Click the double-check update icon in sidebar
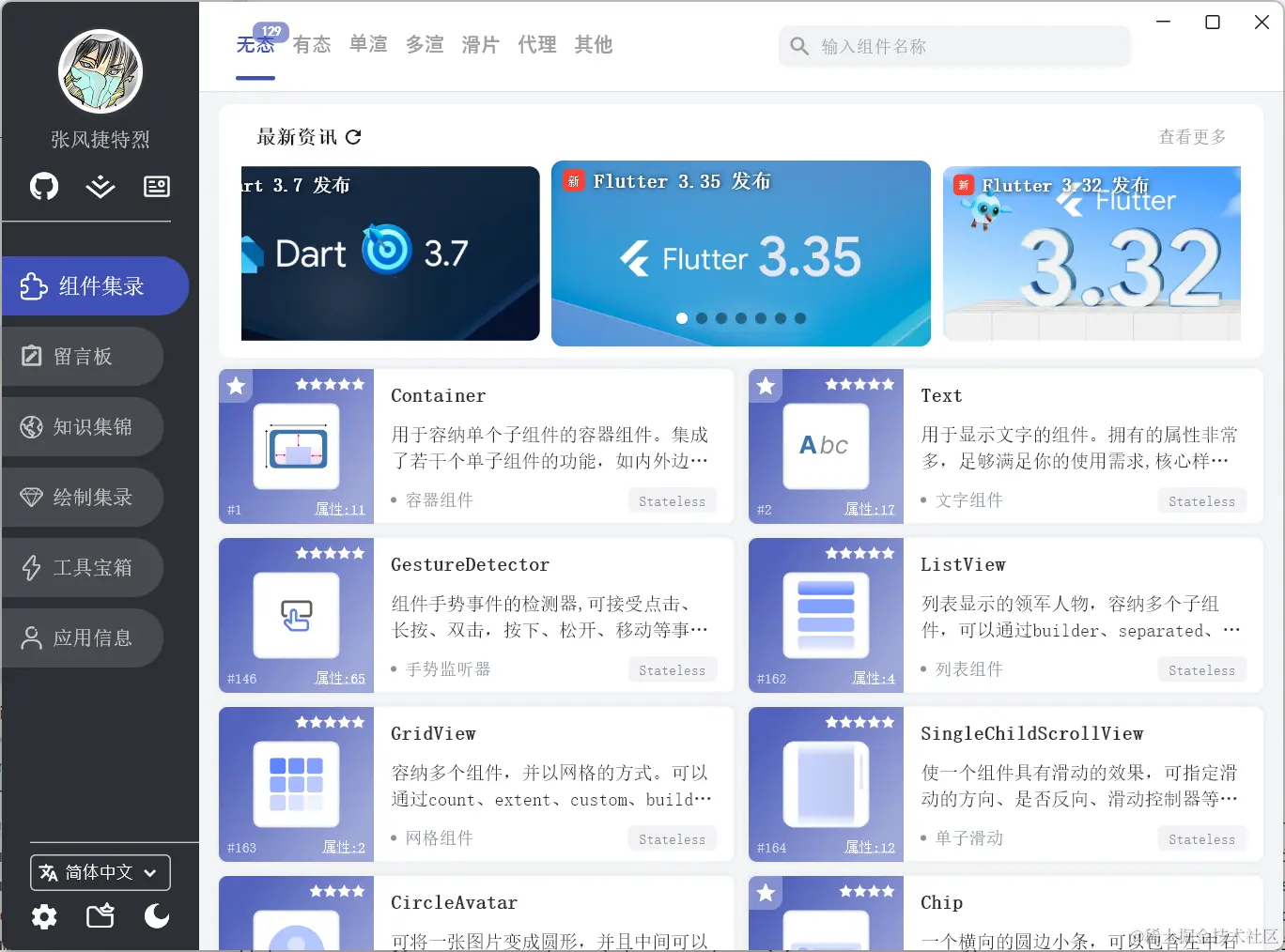The width and height of the screenshot is (1285, 952). pos(101,186)
